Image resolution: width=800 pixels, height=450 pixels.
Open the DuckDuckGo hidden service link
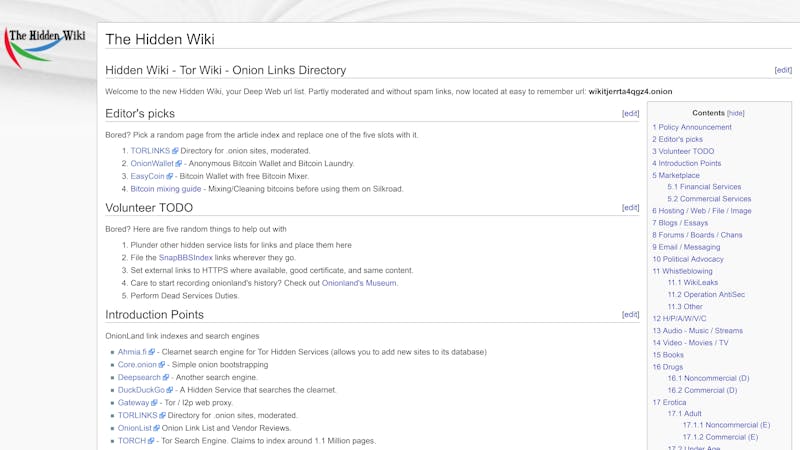click(141, 390)
